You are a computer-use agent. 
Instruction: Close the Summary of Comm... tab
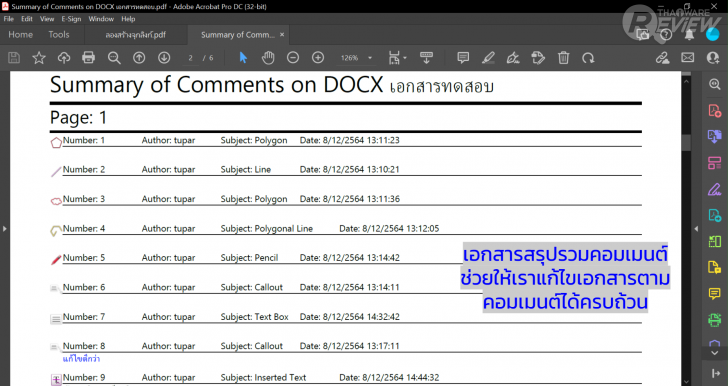point(282,35)
